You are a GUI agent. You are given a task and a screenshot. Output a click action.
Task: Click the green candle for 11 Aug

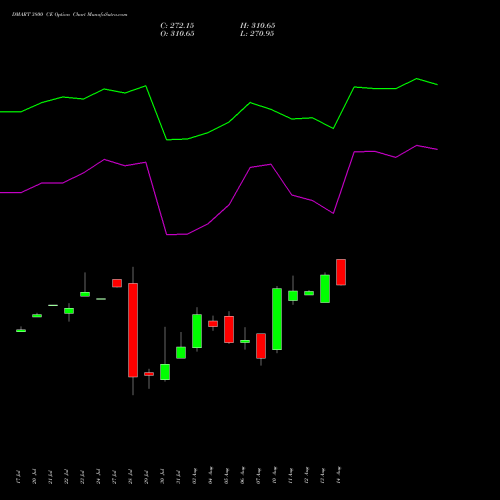[293, 296]
